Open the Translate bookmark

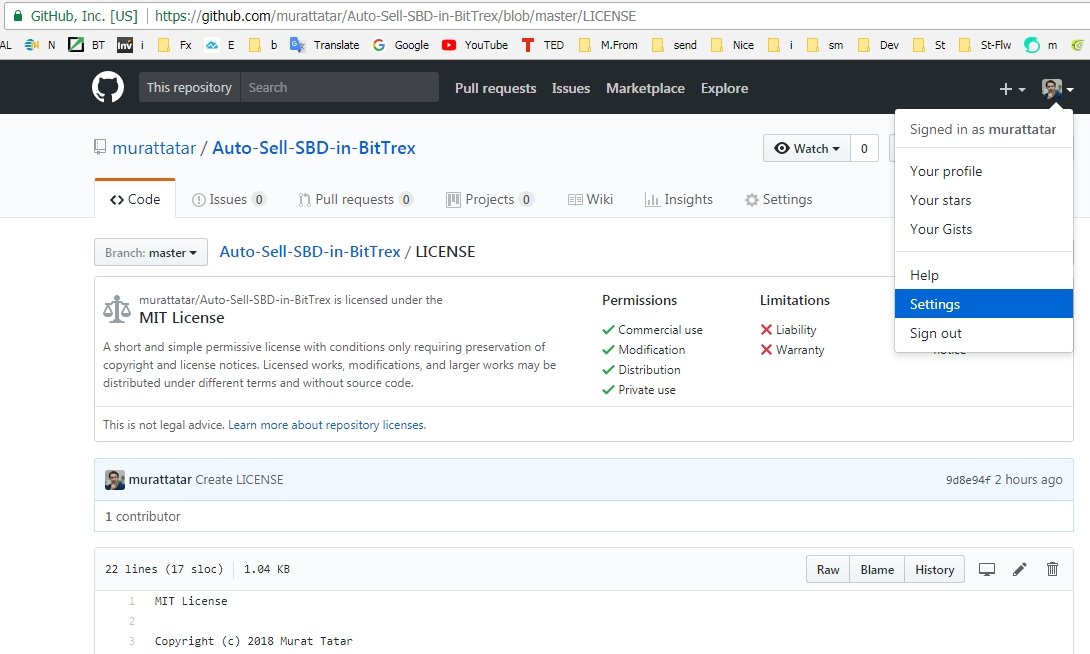[x=325, y=45]
